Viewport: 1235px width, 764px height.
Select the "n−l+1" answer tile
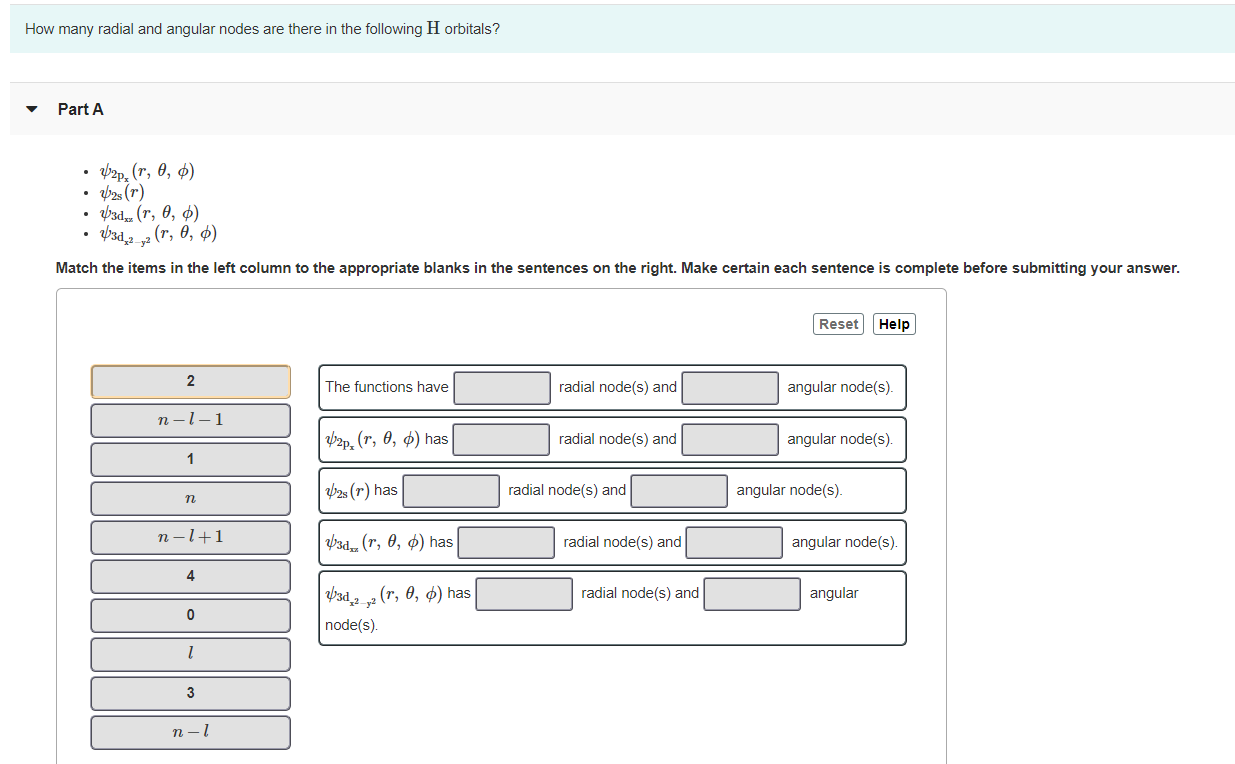pyautogui.click(x=190, y=537)
